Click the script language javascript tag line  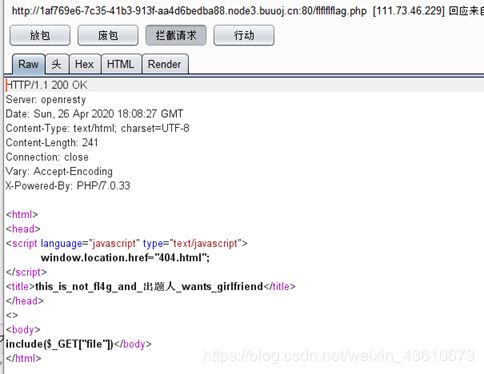tap(127, 243)
